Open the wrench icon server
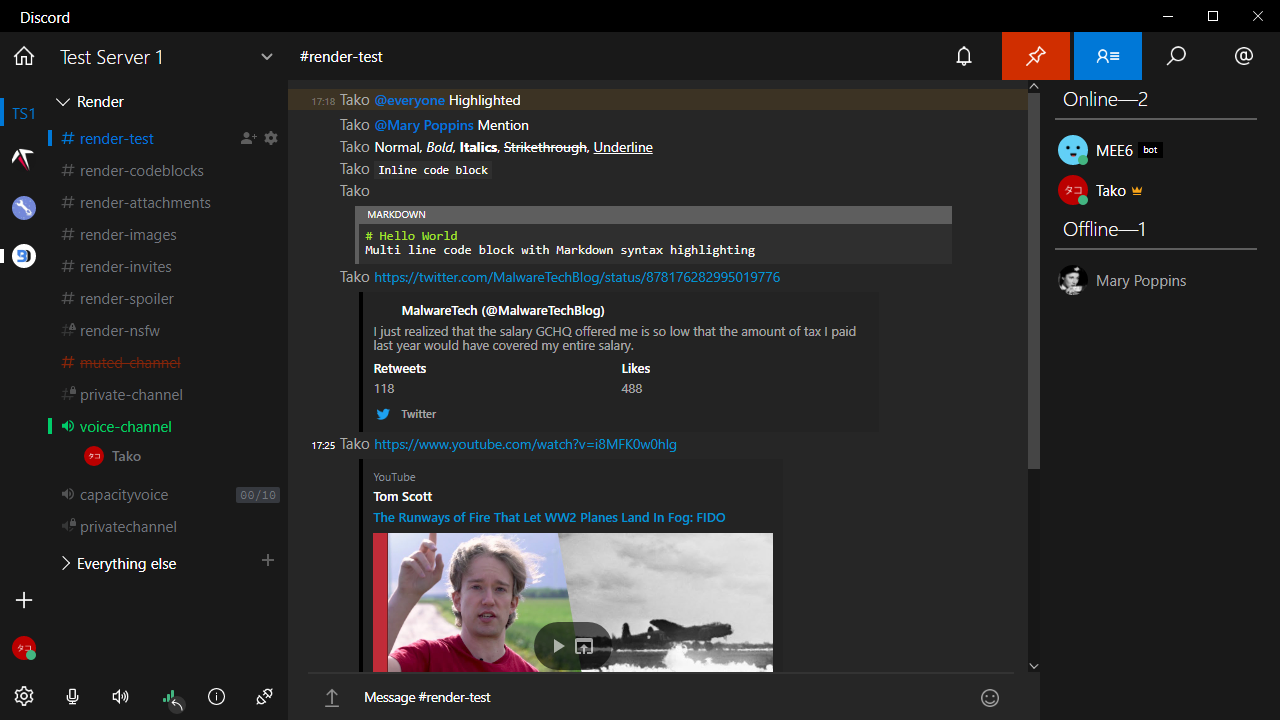The height and width of the screenshot is (720, 1280). click(x=24, y=208)
